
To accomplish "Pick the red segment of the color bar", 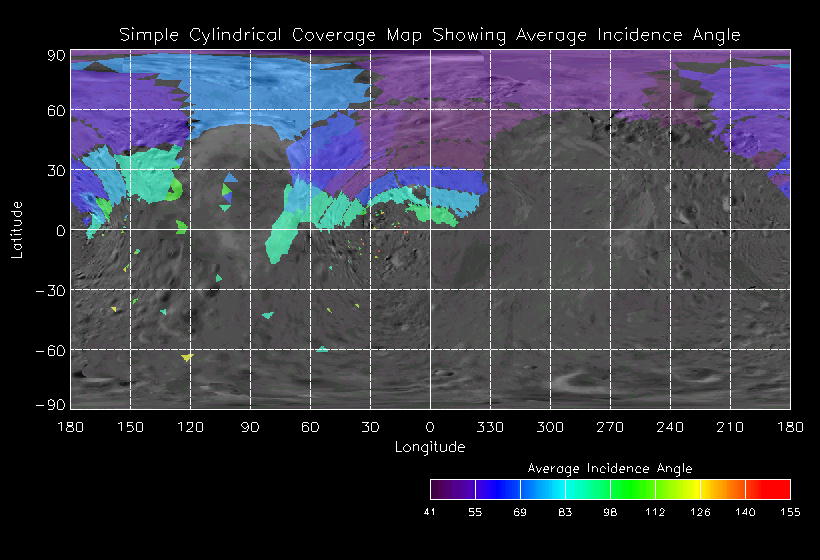I will click(768, 489).
